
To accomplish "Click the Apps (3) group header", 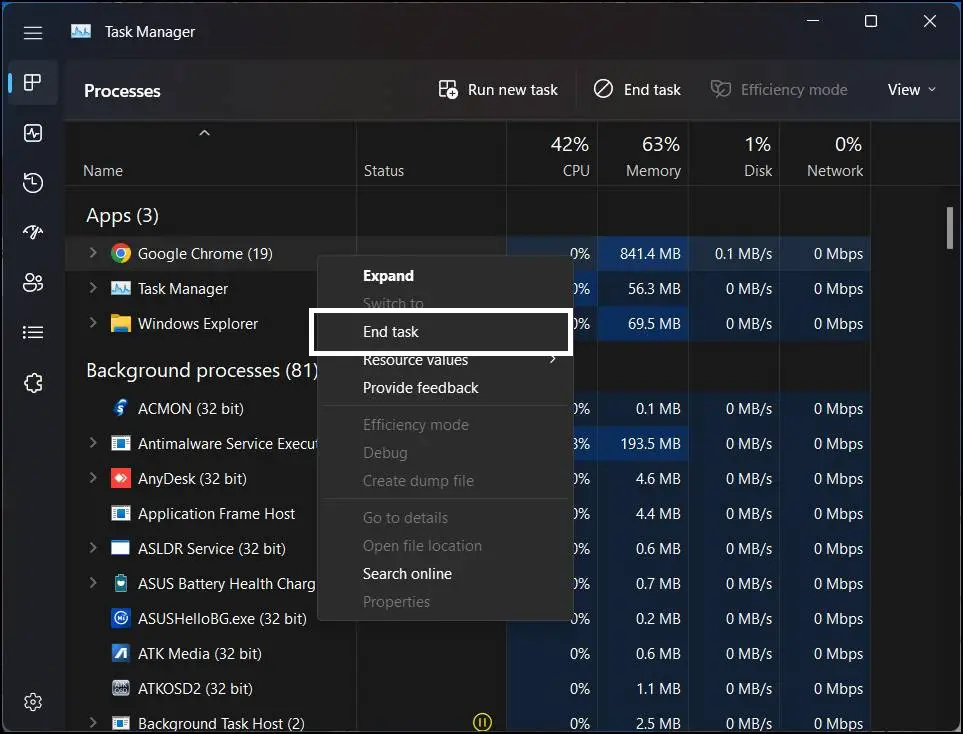I will [122, 216].
